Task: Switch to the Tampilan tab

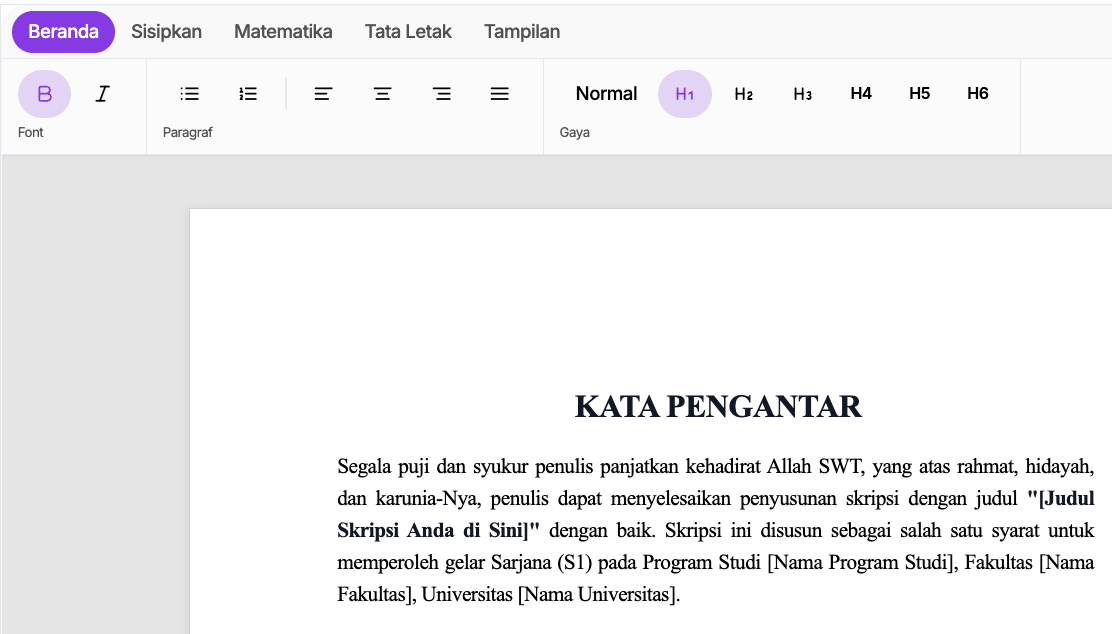Action: pyautogui.click(x=522, y=32)
